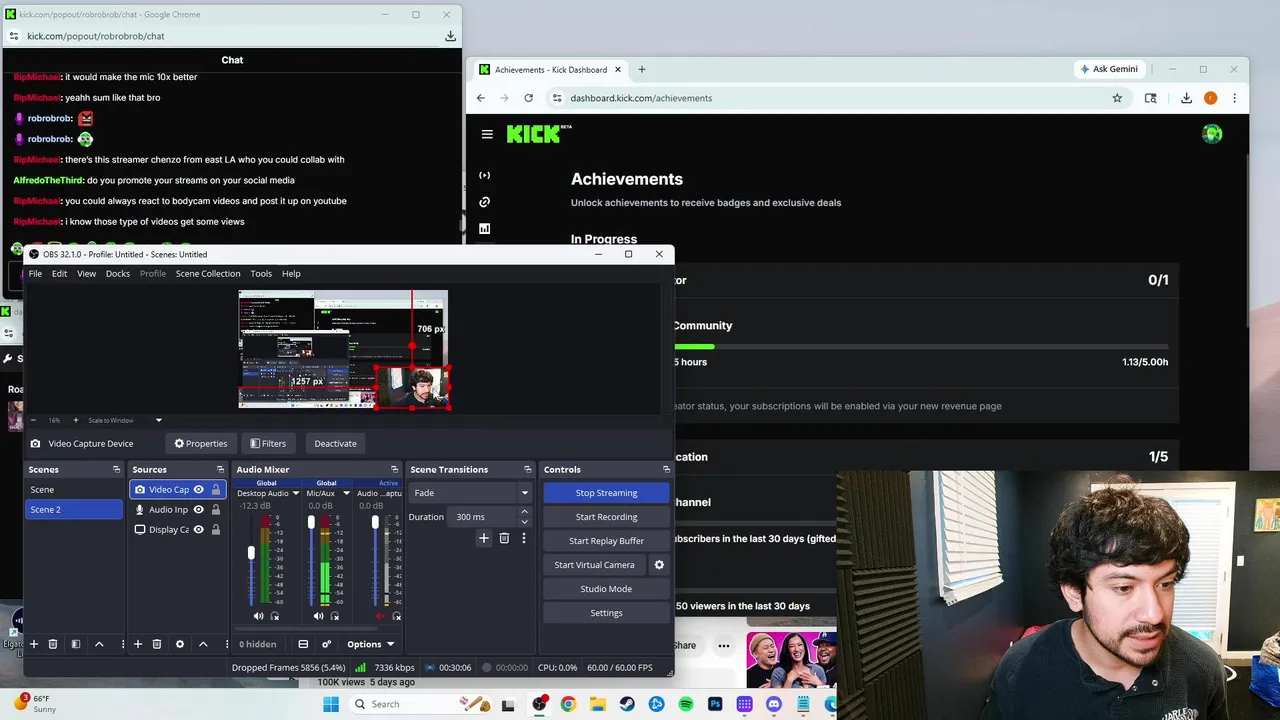
Task: Toggle audio mixer layout icon
Action: tap(303, 644)
